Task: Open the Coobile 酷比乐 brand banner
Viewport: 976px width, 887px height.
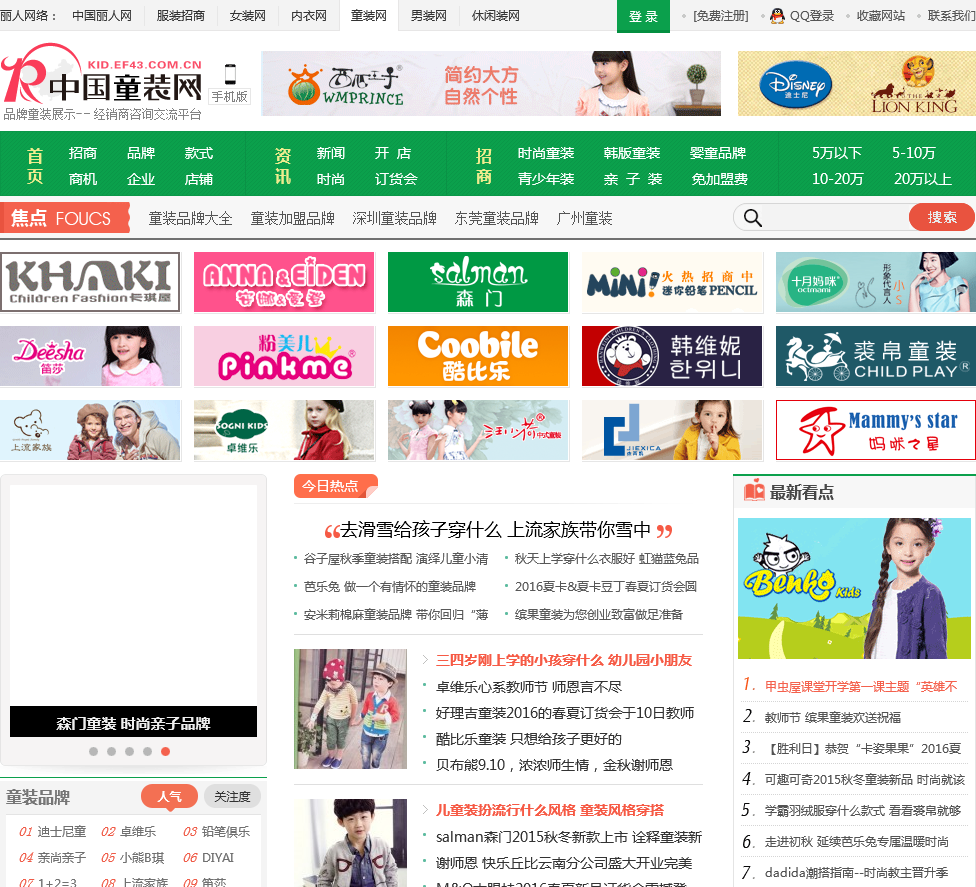Action: [478, 356]
